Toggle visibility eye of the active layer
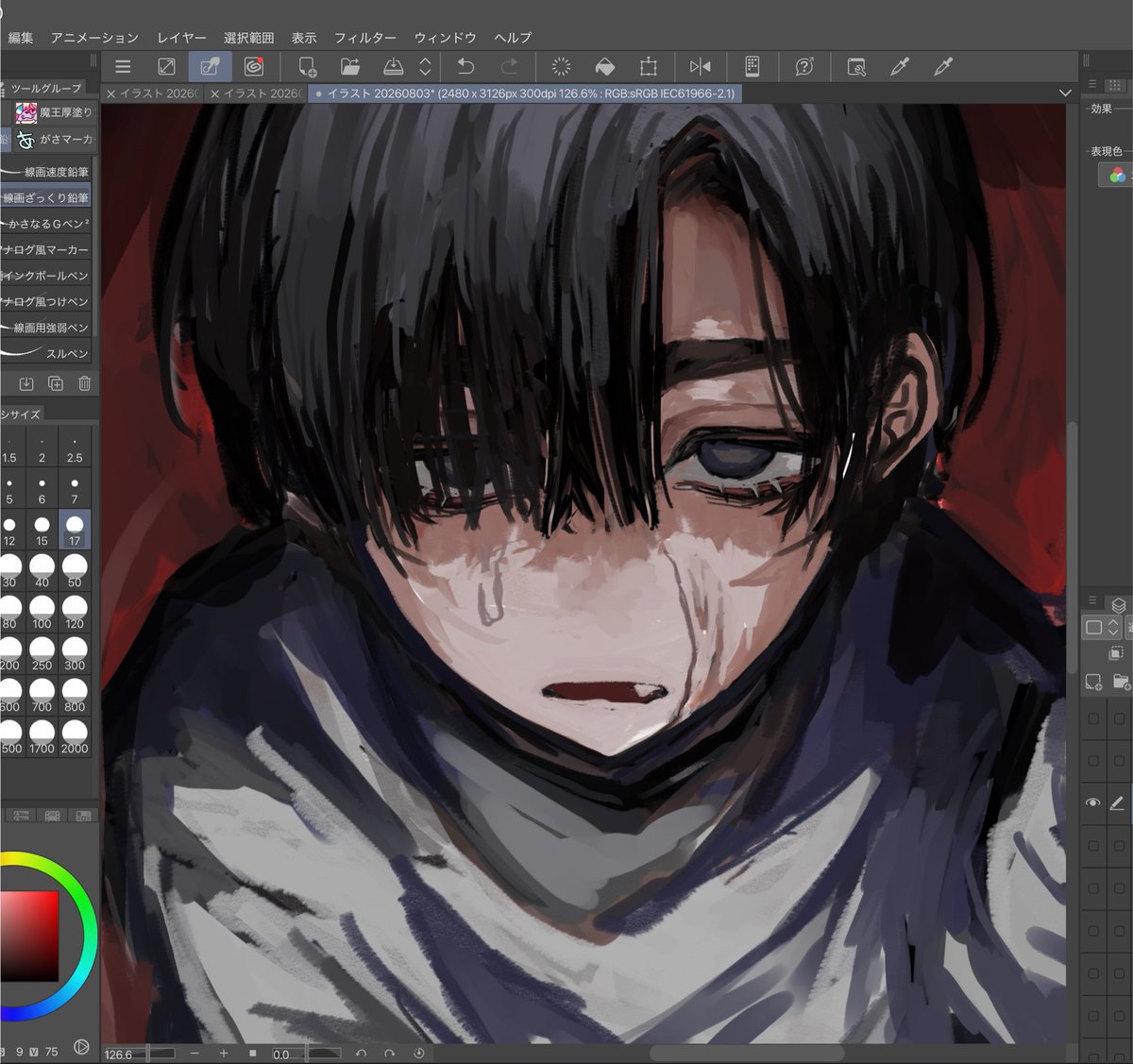Image resolution: width=1133 pixels, height=1064 pixels. click(1093, 802)
